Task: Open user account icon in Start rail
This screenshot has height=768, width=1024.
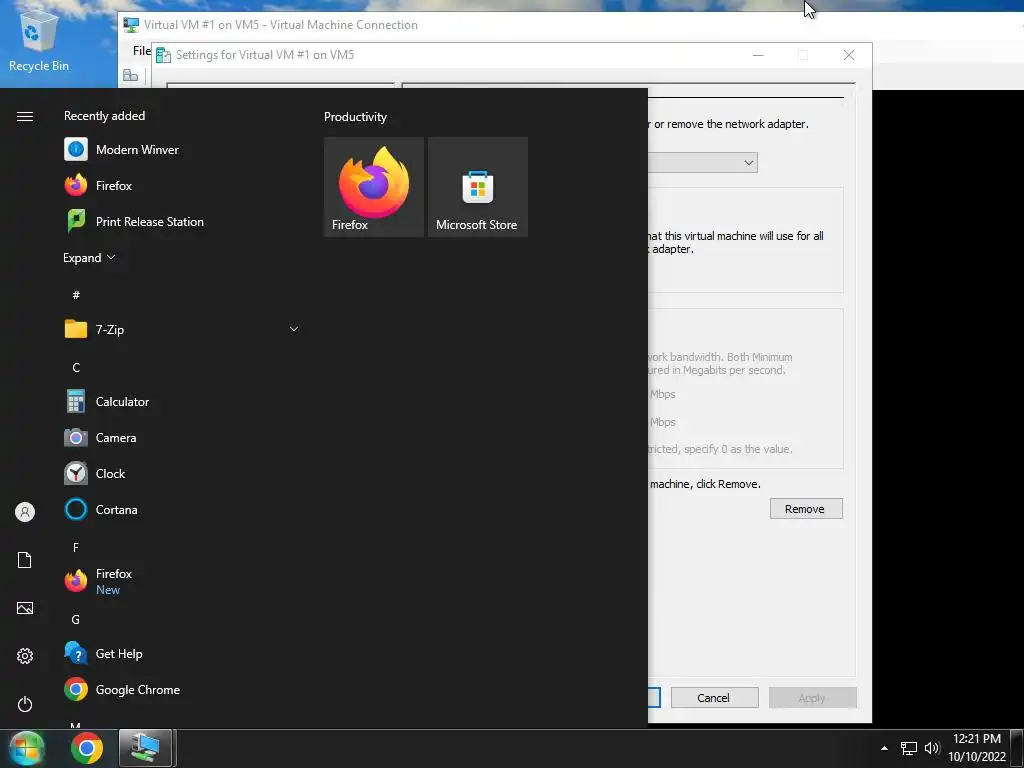Action: [25, 512]
